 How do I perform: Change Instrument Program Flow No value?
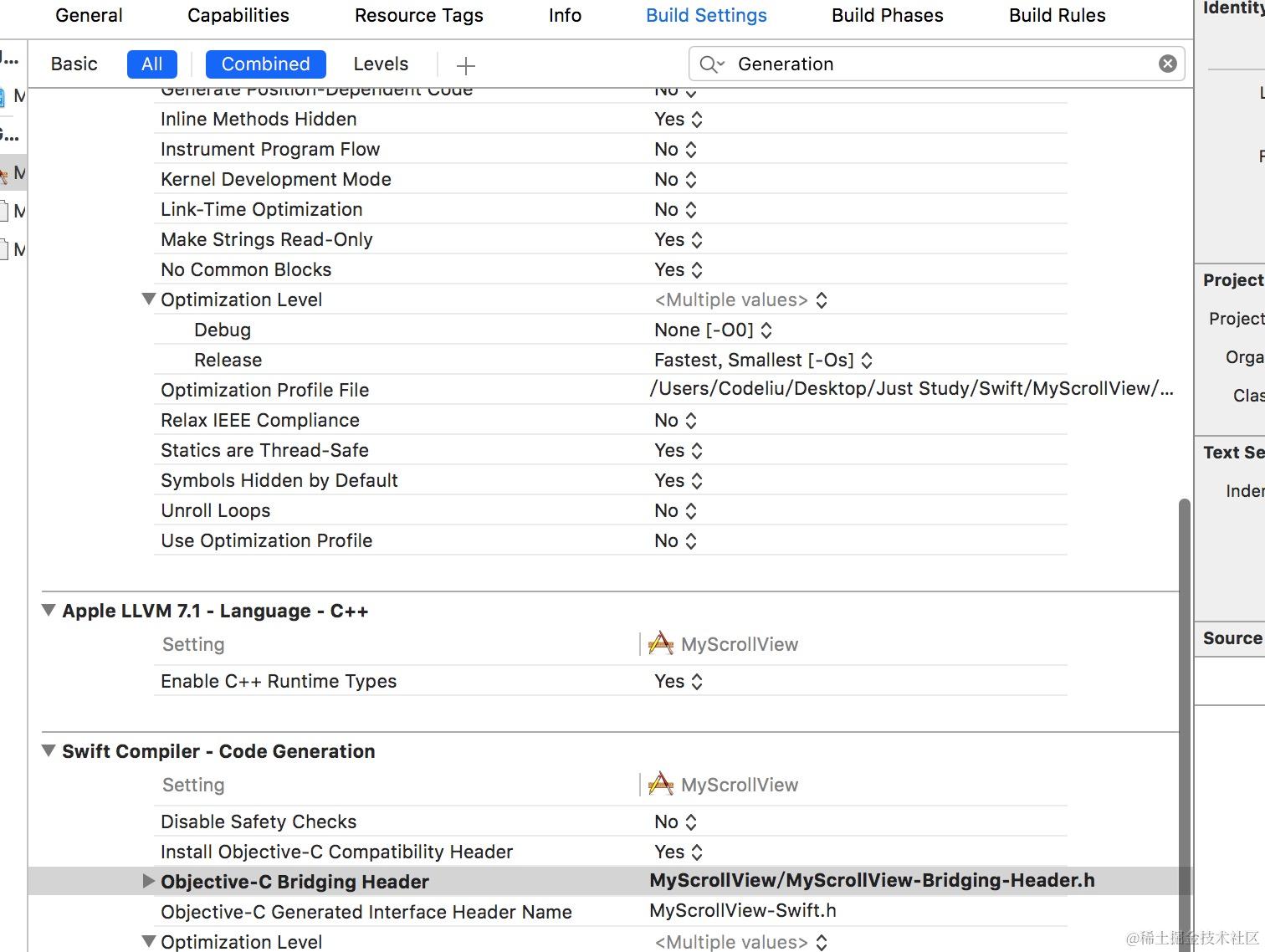click(675, 150)
